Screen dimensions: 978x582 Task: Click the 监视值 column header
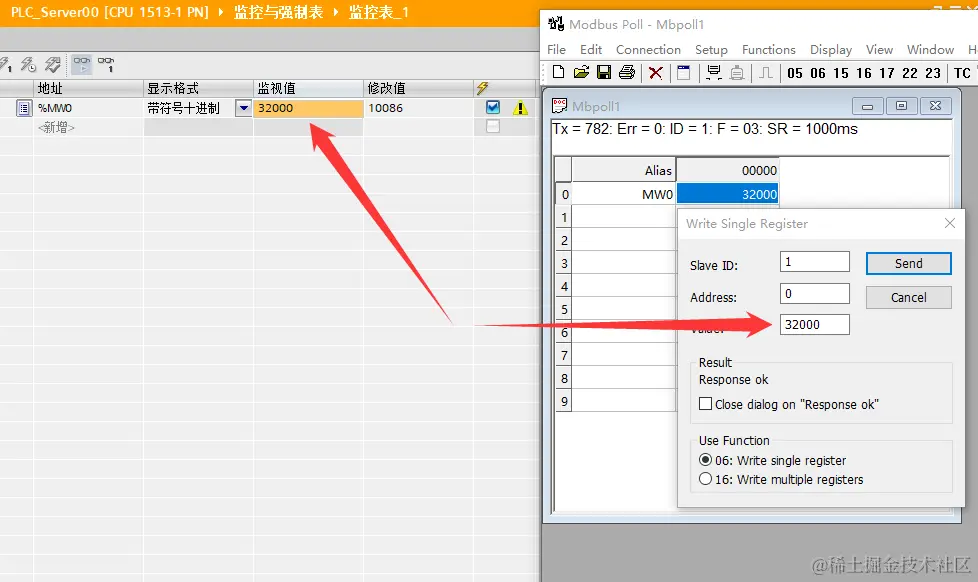point(308,88)
